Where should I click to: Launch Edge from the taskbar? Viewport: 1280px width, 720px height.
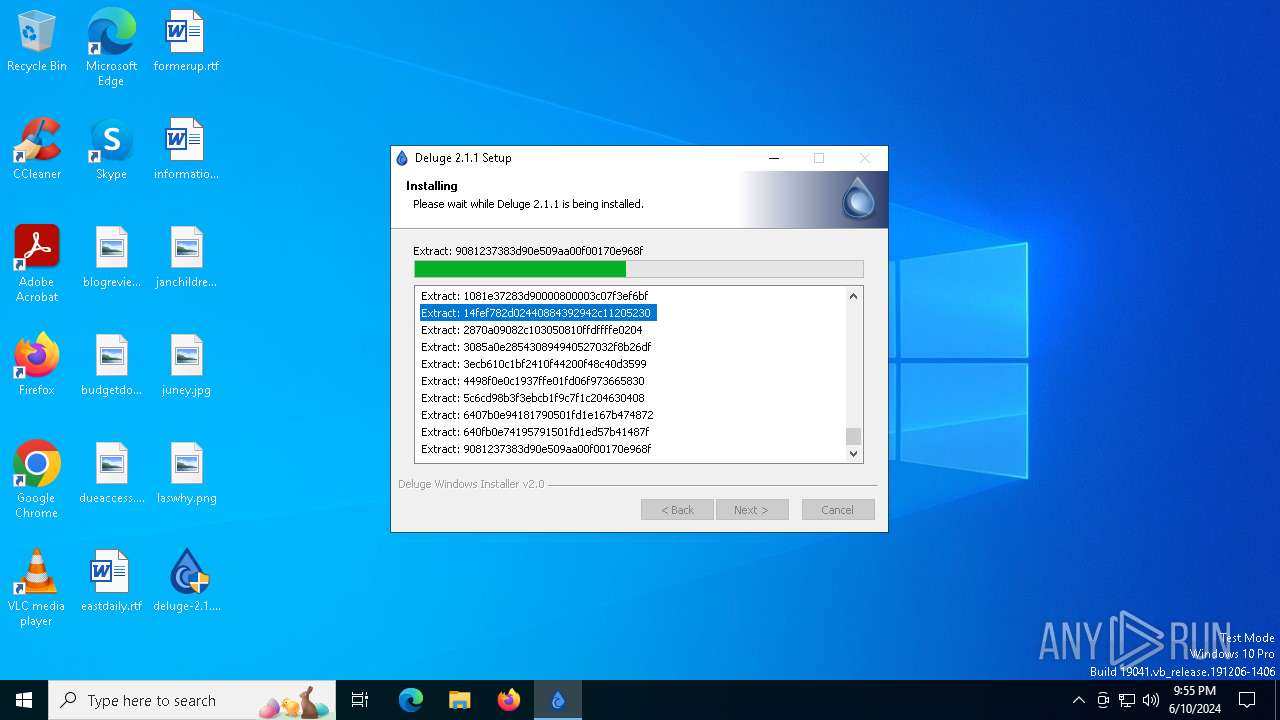411,700
